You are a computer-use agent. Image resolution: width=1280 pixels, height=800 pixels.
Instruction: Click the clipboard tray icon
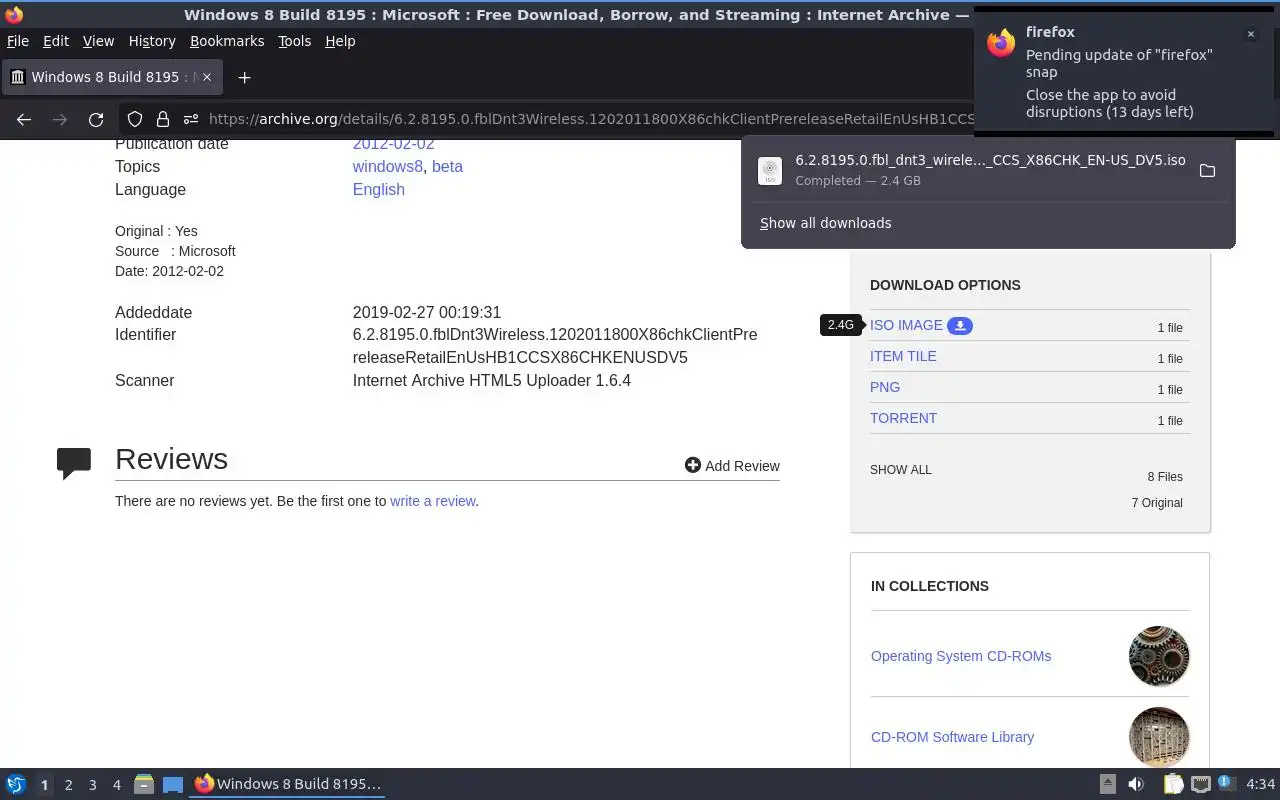click(x=1173, y=785)
